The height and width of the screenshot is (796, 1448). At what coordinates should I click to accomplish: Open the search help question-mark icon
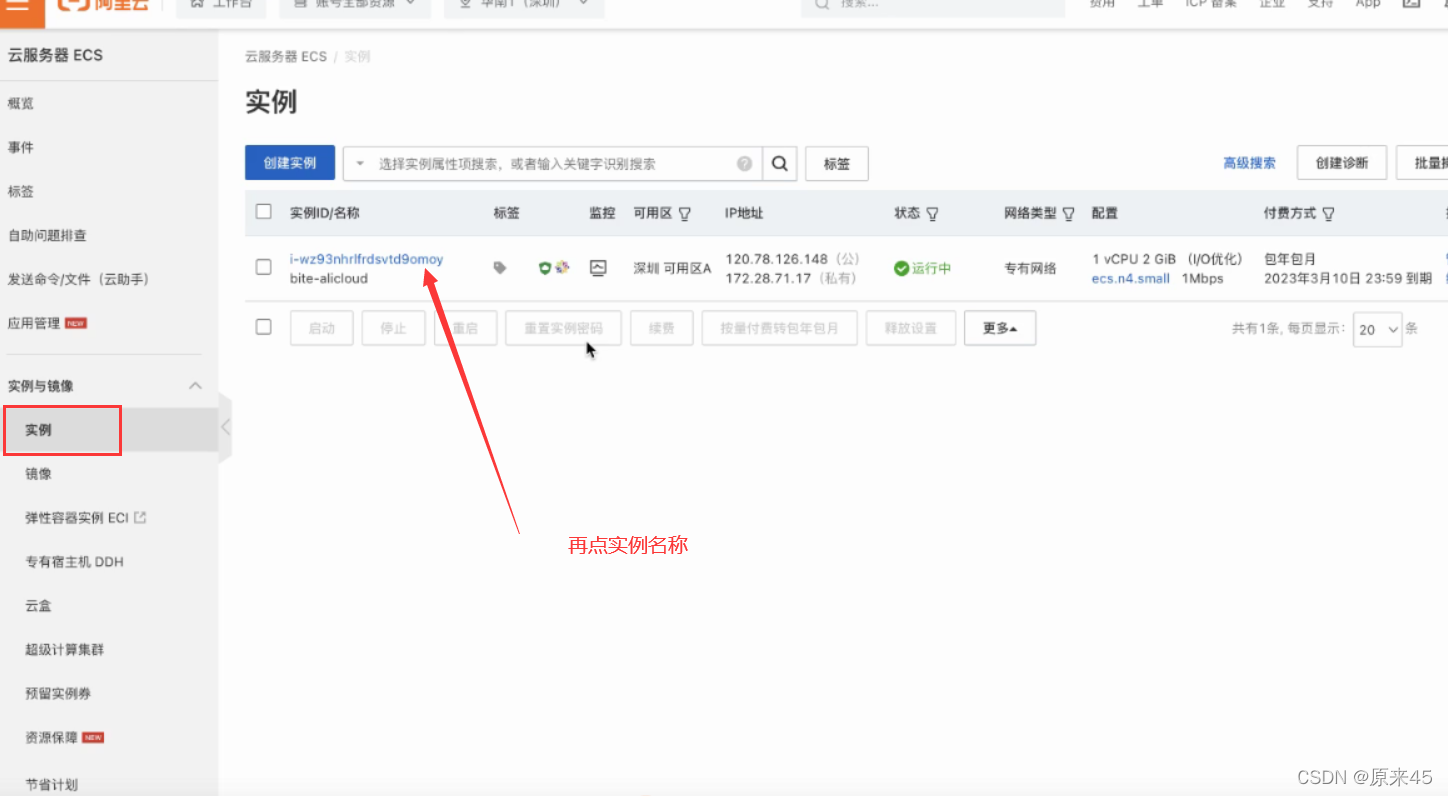744,164
